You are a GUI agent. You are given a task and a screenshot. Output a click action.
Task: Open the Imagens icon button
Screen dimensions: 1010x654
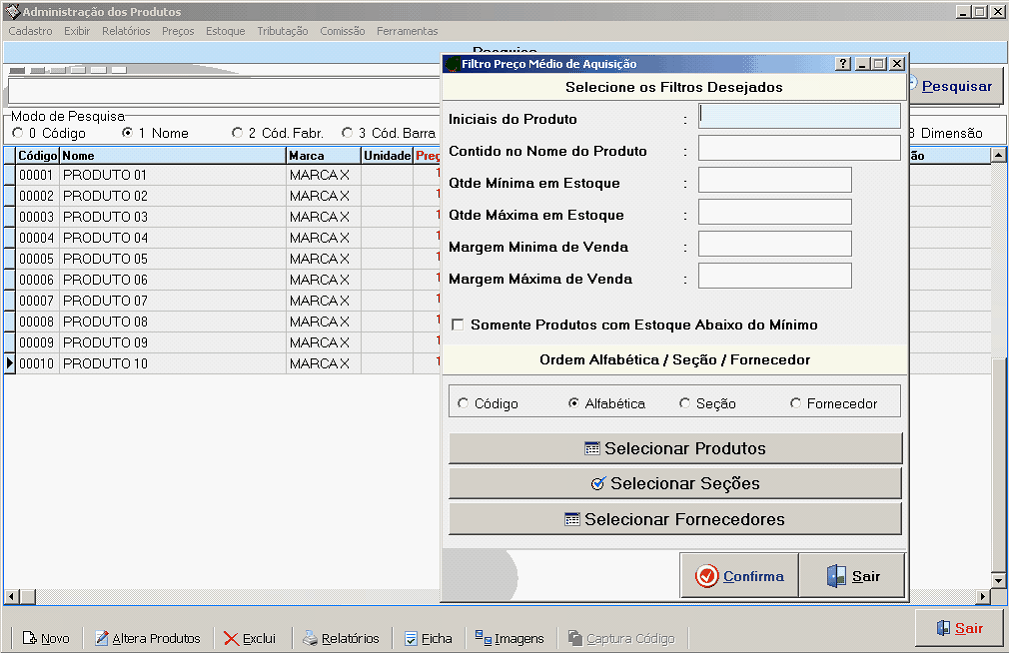(483, 638)
